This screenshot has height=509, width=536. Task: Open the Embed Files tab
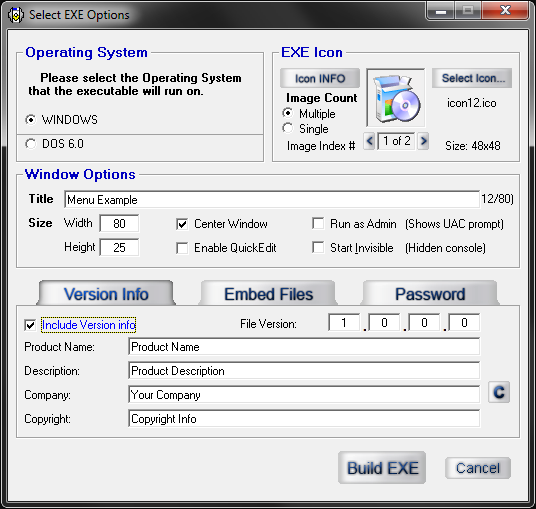[268, 293]
